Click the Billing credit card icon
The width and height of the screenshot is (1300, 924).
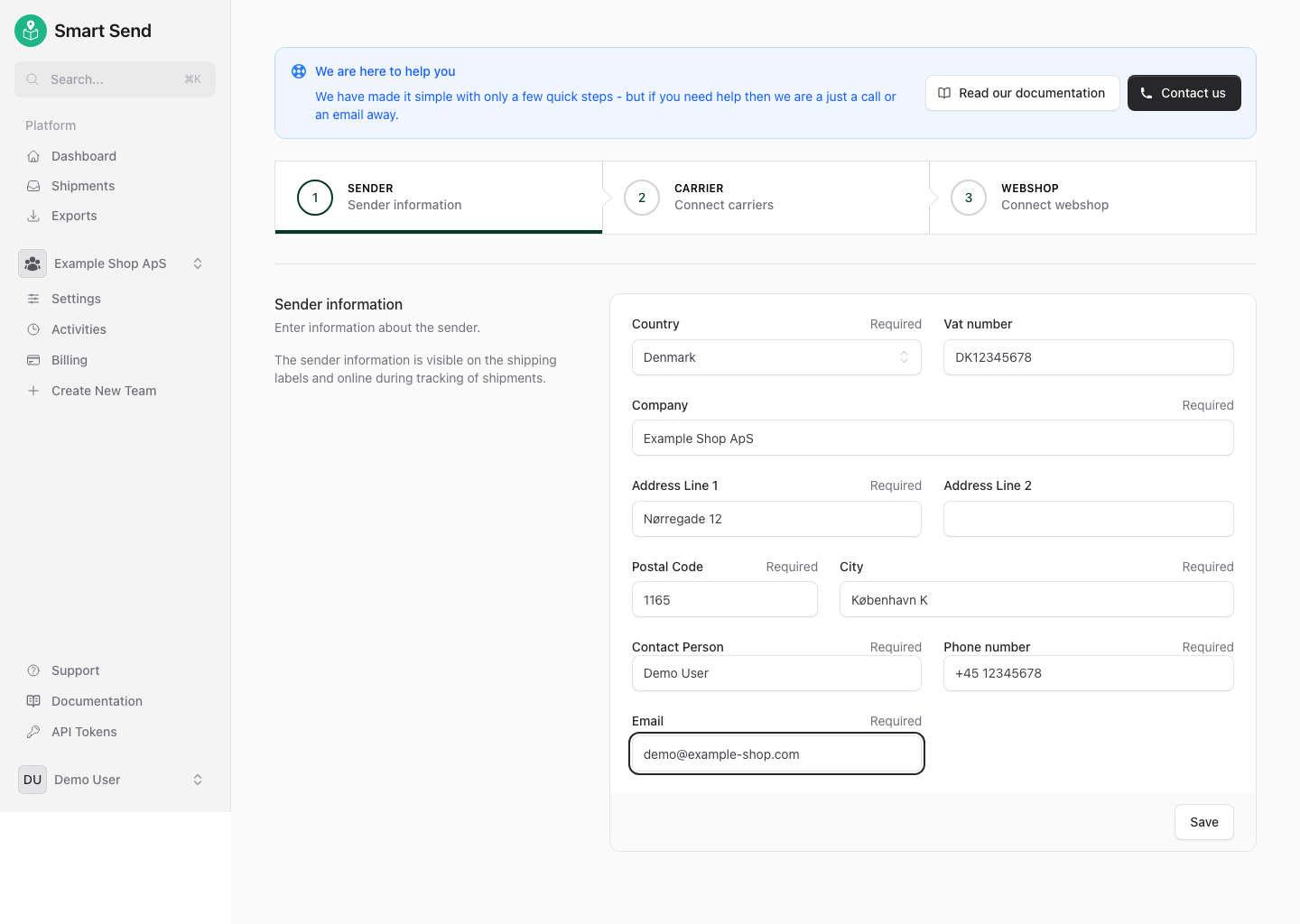coord(33,360)
